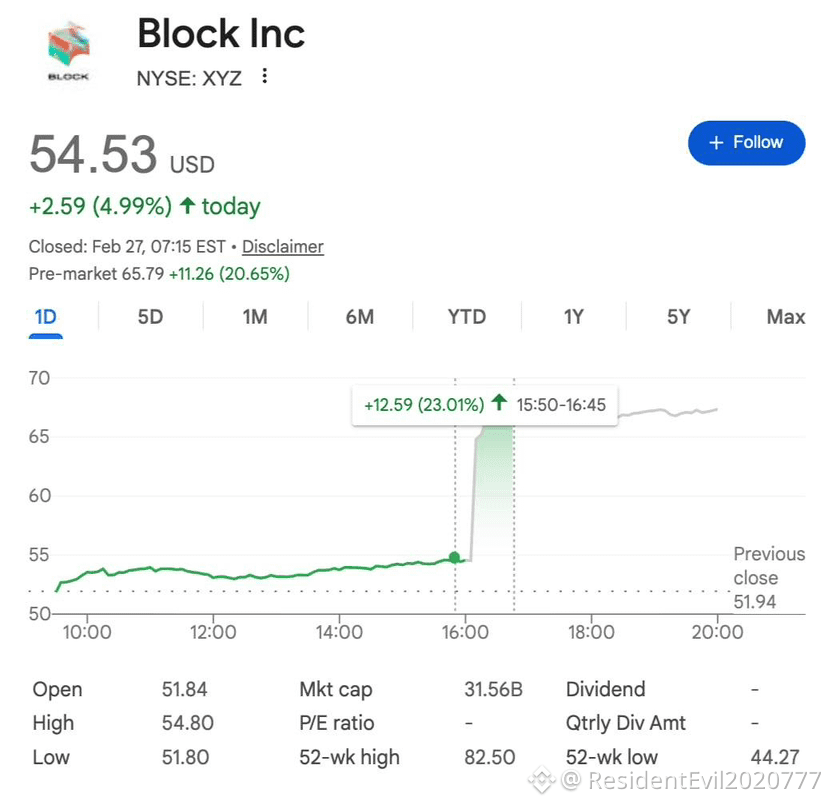Image resolution: width=829 pixels, height=805 pixels.
Task: Open the three-dot options menu beside NYSE: XYZ
Action: 264,77
